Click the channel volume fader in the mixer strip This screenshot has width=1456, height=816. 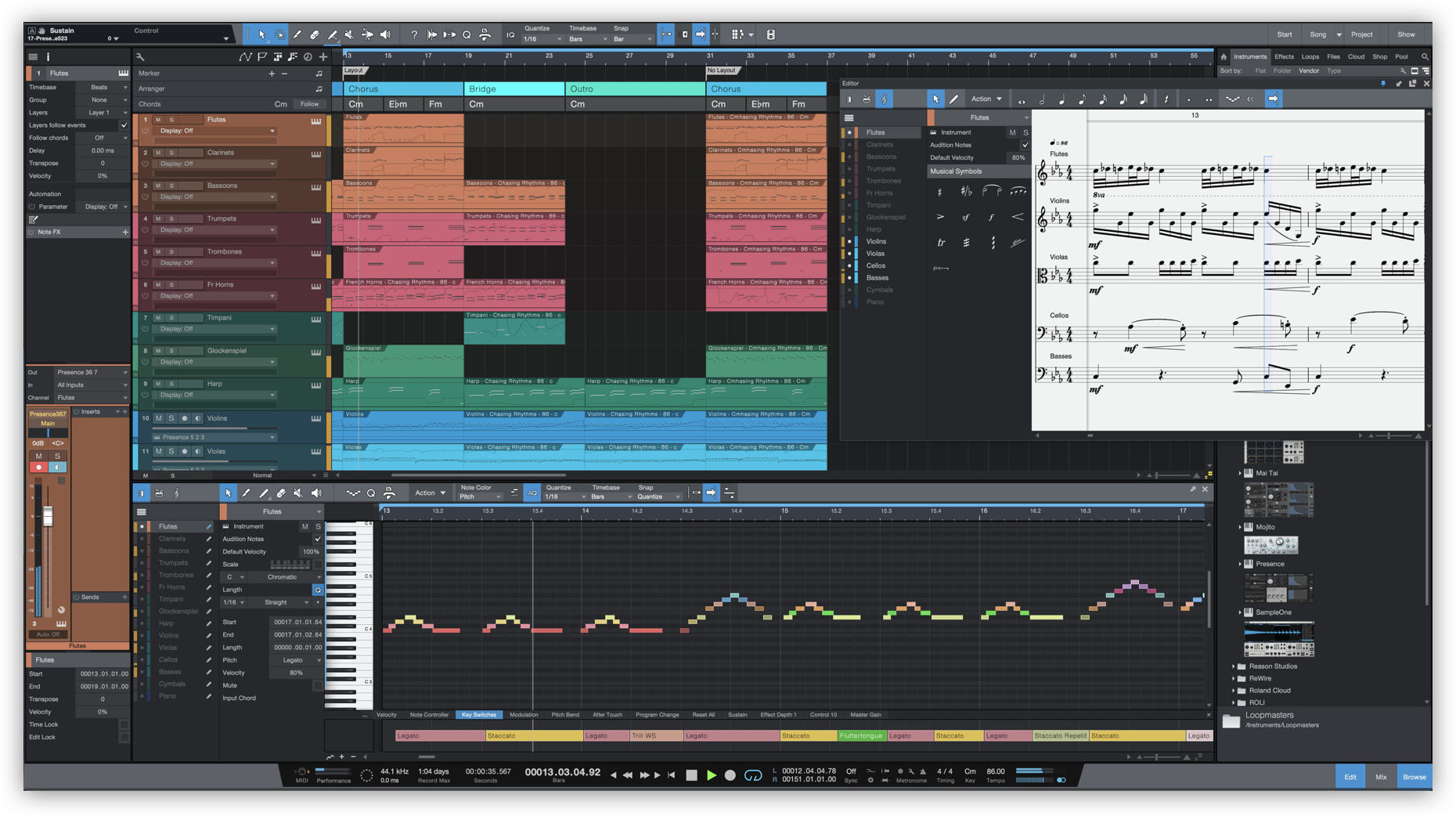pyautogui.click(x=49, y=517)
